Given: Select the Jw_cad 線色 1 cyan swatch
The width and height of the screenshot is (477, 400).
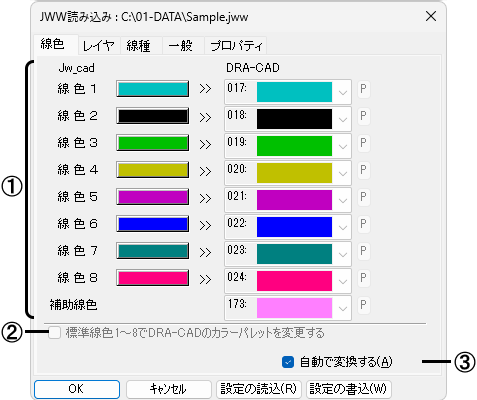Looking at the screenshot, I should click(x=153, y=89).
